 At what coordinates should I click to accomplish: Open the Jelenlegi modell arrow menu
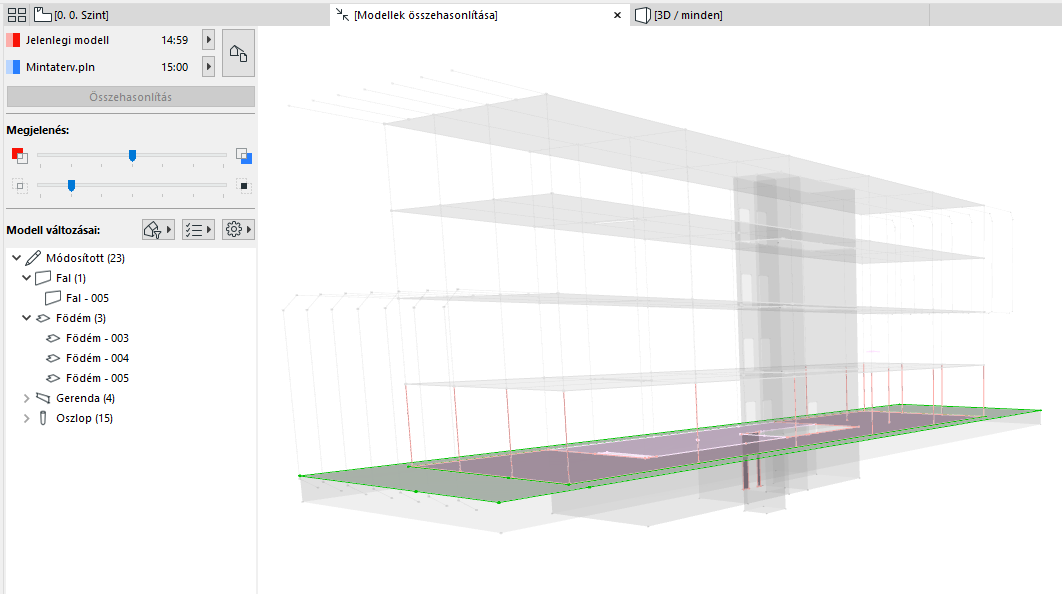(x=209, y=40)
